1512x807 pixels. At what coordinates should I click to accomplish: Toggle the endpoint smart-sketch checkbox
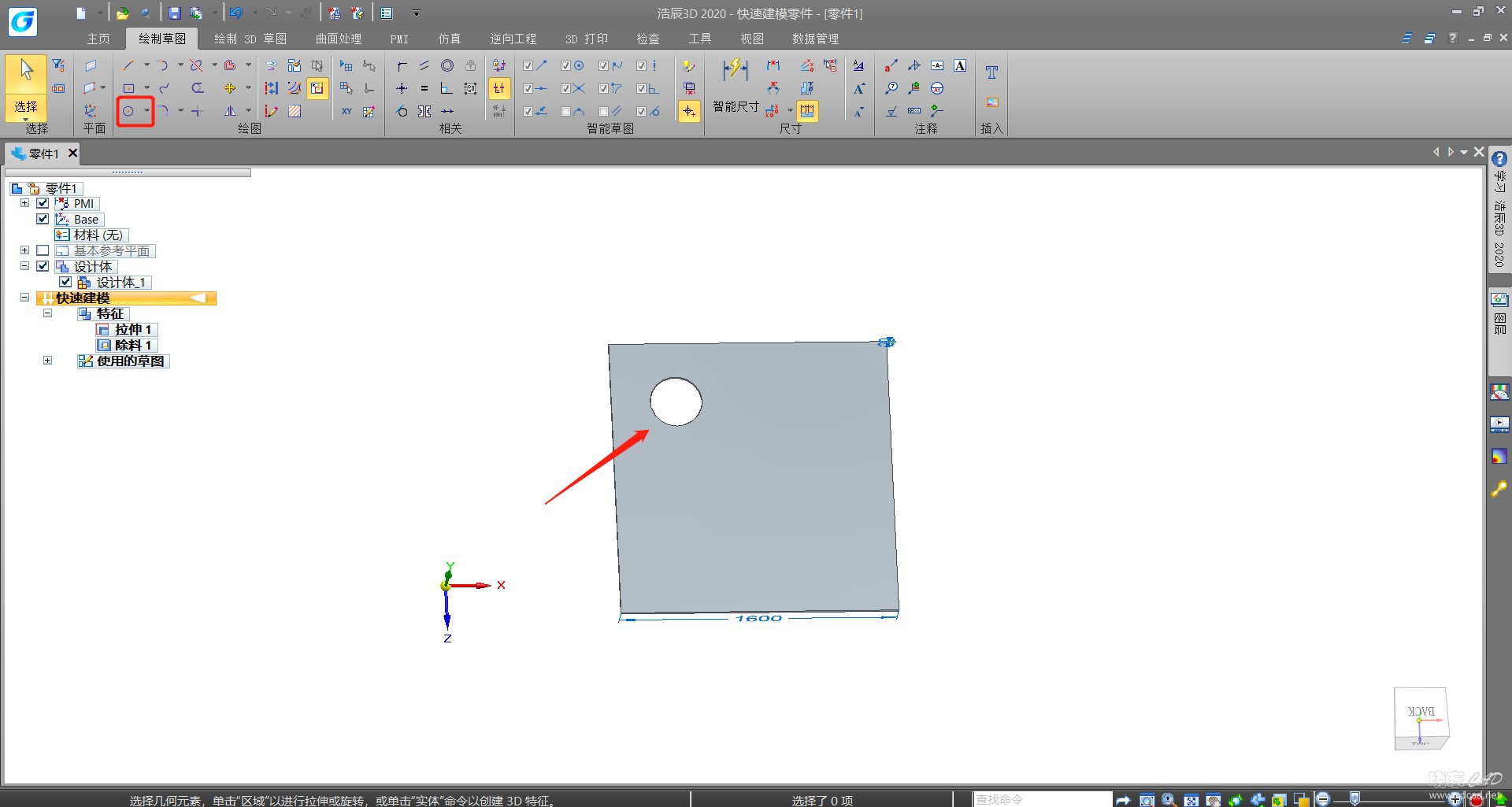(x=528, y=66)
